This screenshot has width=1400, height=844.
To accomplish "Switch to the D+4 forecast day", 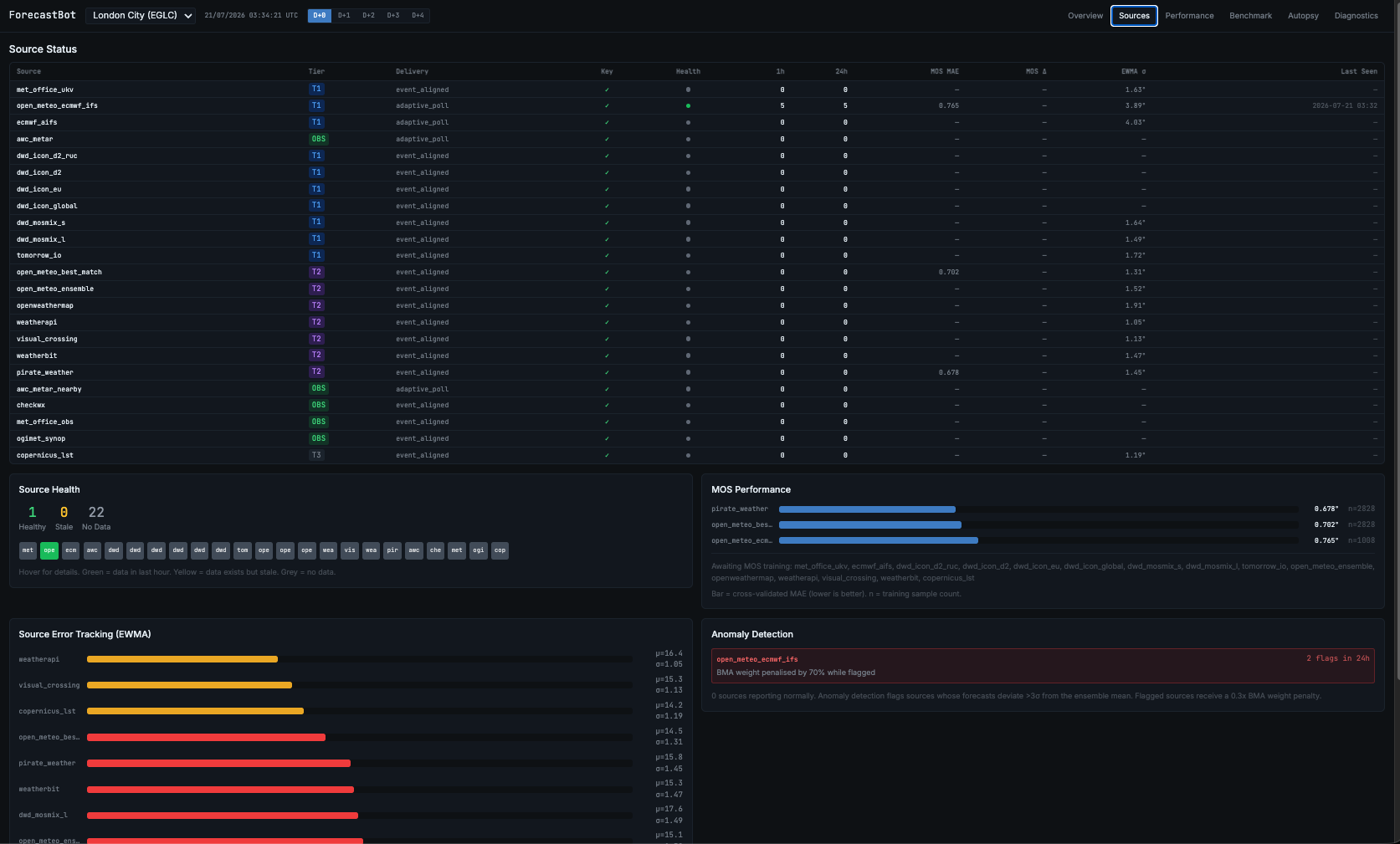I will click(x=418, y=15).
